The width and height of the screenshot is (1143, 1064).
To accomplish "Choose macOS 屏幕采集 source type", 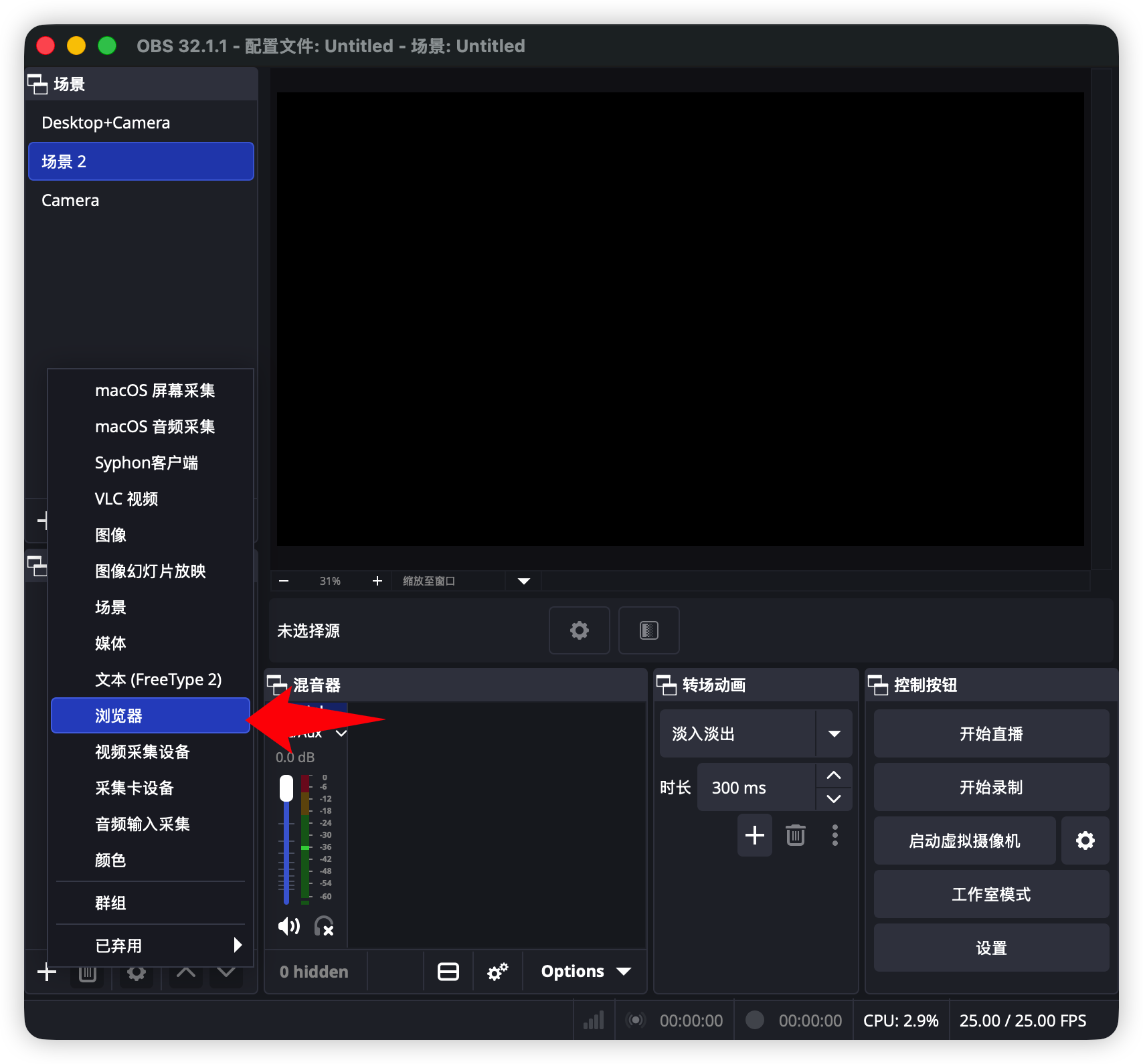I will 155,390.
